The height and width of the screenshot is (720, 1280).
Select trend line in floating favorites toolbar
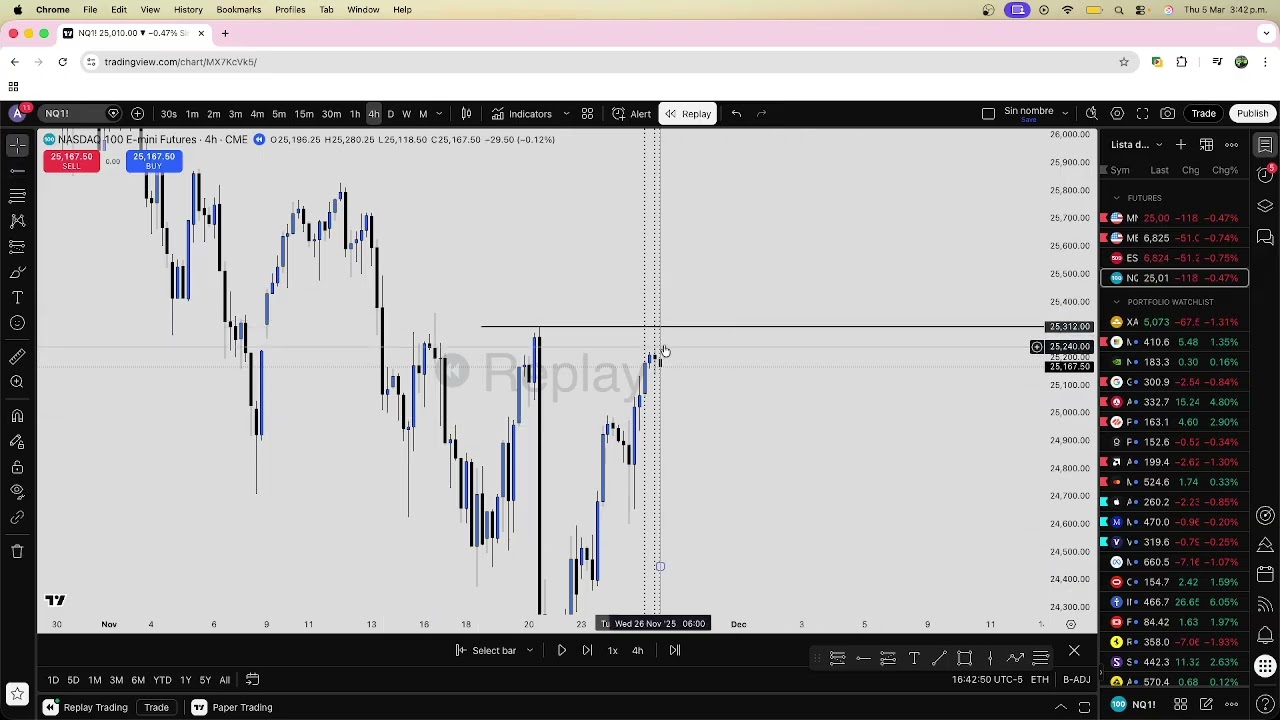pos(939,658)
